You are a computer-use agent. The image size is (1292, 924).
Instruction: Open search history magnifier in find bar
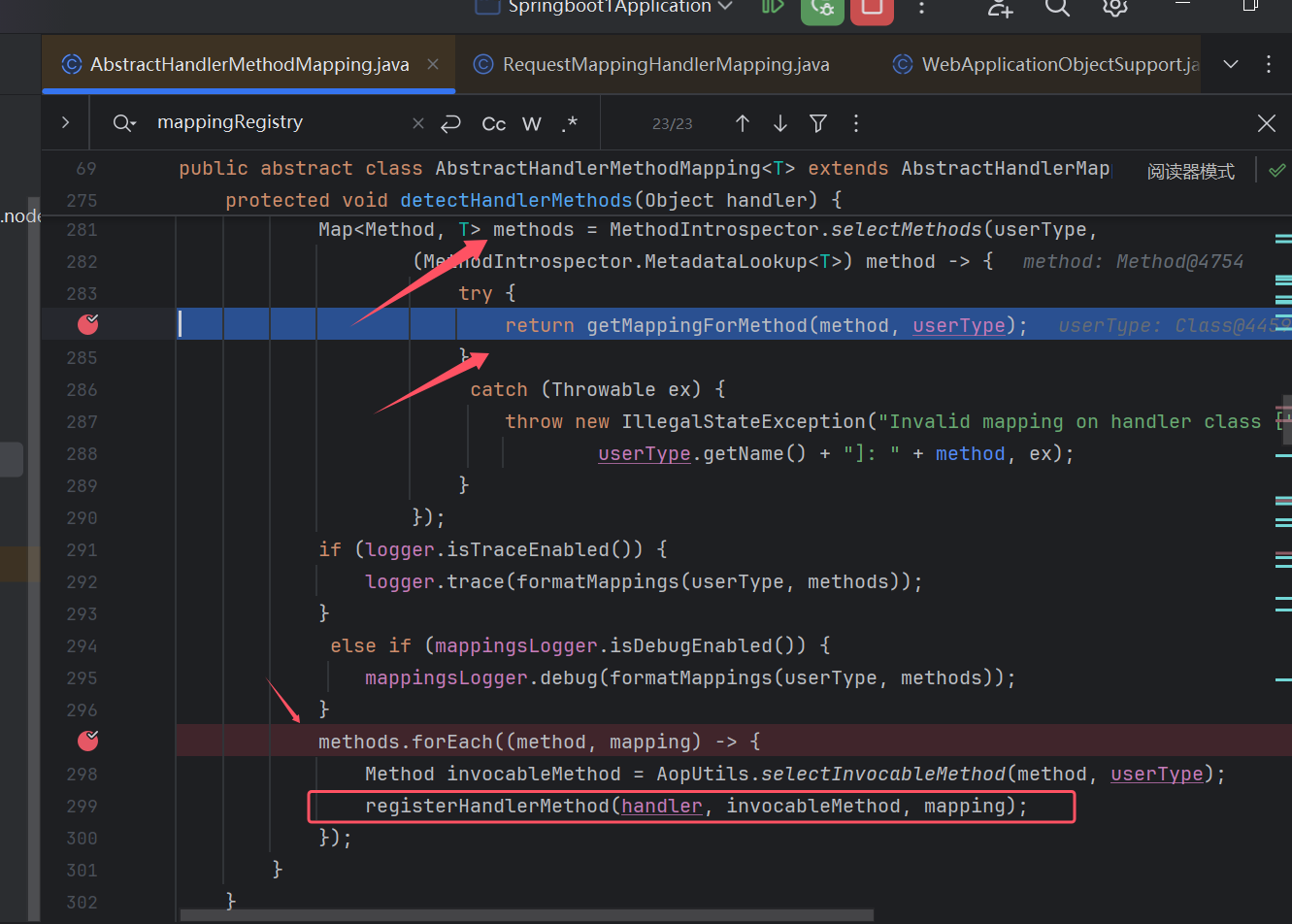pos(124,123)
